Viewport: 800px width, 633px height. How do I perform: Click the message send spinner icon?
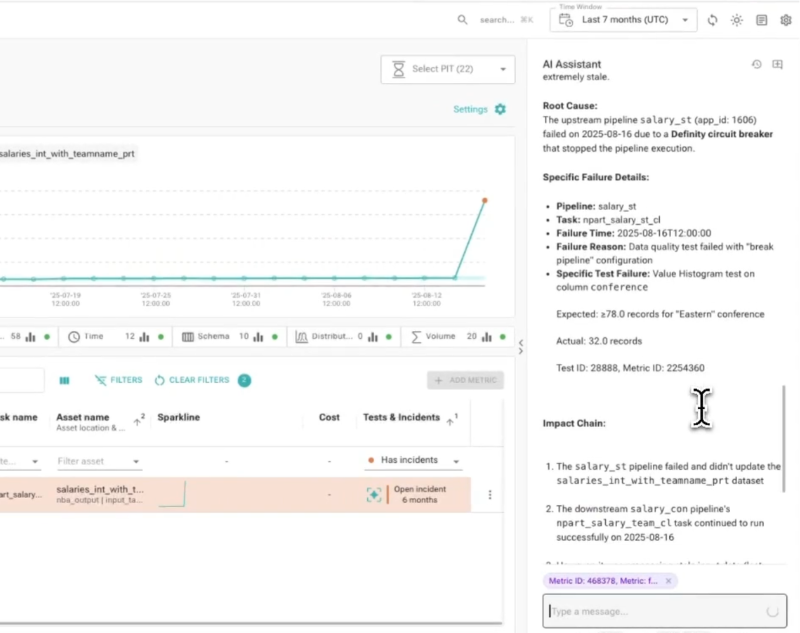772,611
